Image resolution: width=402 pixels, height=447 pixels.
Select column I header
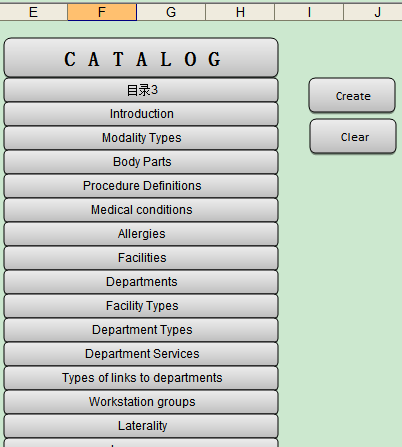click(309, 12)
